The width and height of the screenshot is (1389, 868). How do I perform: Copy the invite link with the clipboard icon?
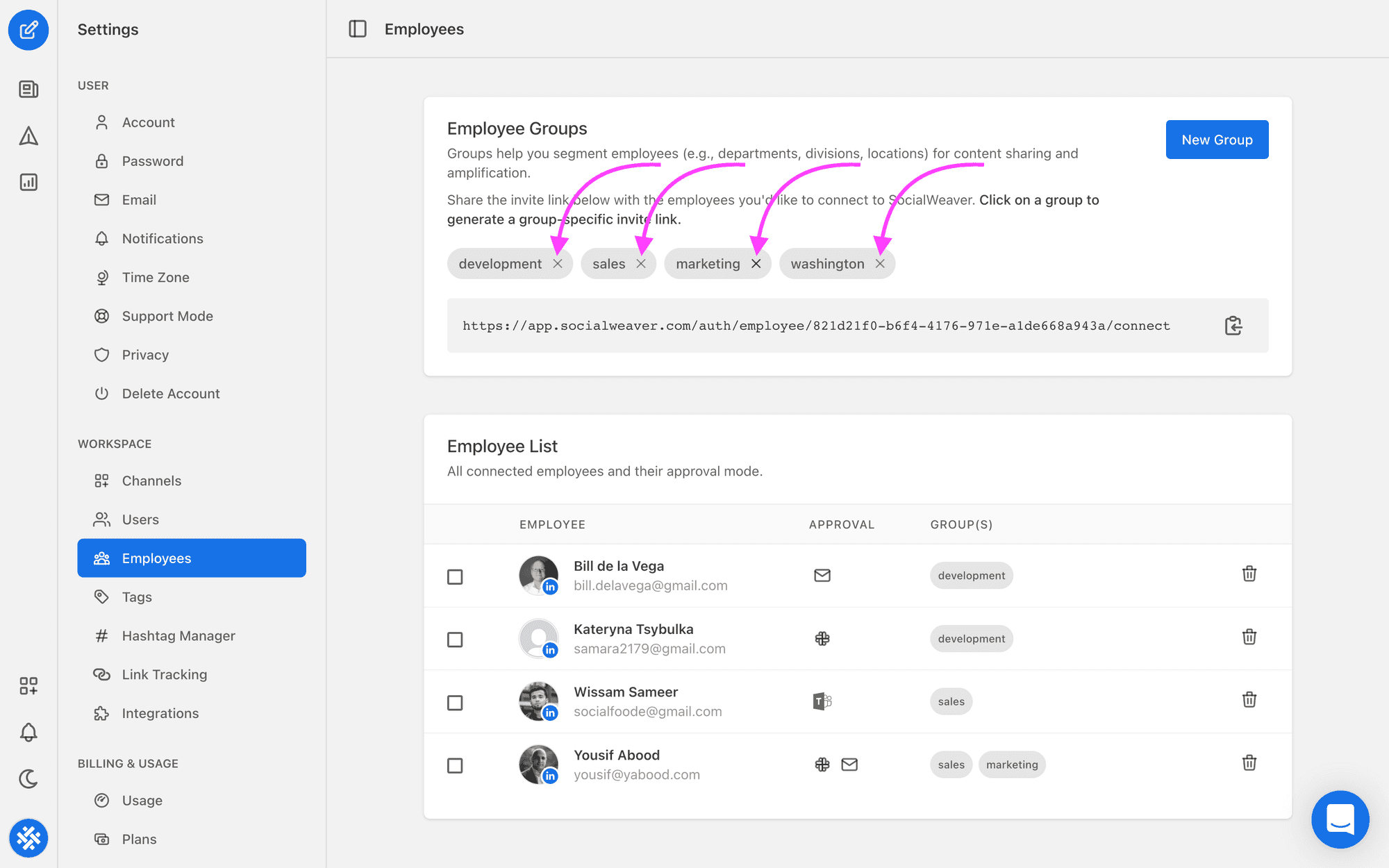[1233, 326]
